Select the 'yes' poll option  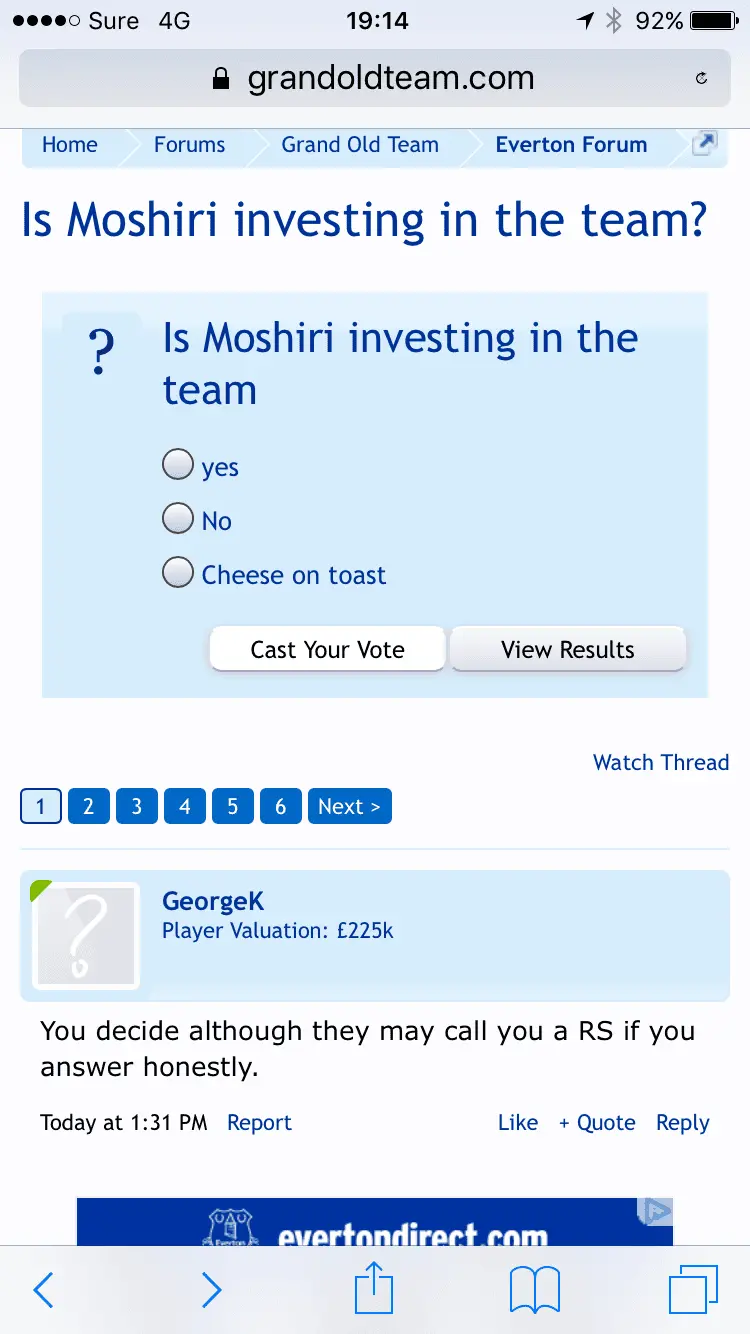[178, 465]
